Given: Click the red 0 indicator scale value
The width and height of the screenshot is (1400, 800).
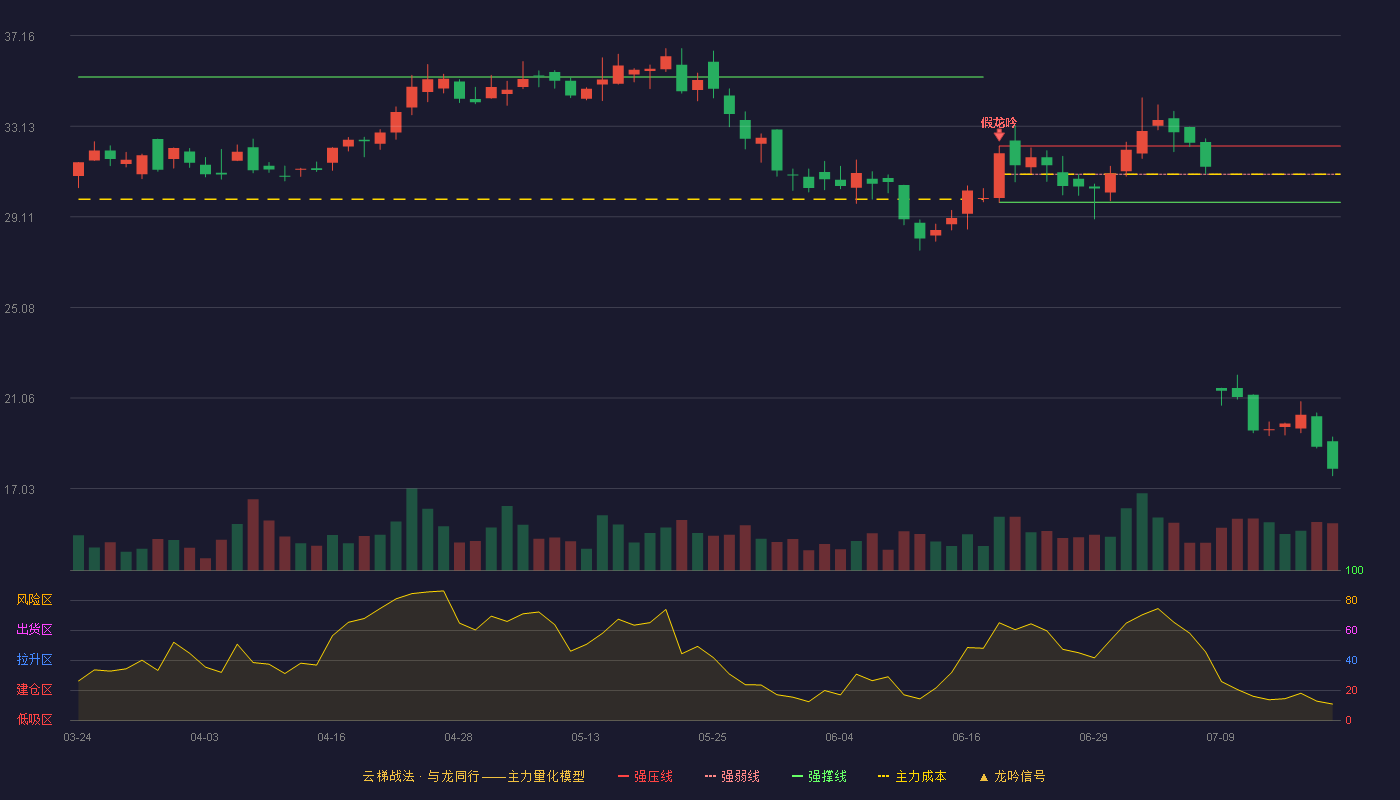Looking at the screenshot, I should [x=1348, y=720].
